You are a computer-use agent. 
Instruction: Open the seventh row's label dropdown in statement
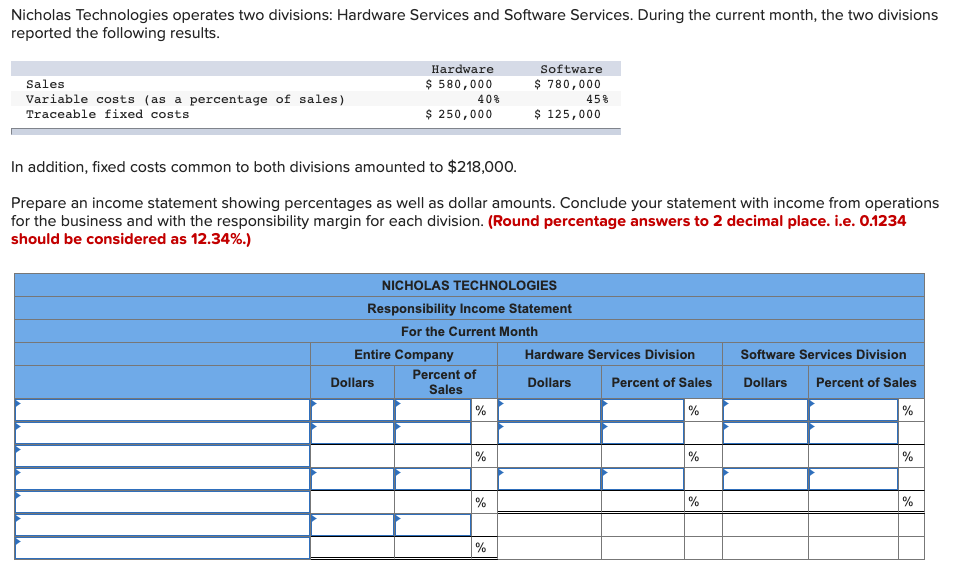click(x=162, y=548)
